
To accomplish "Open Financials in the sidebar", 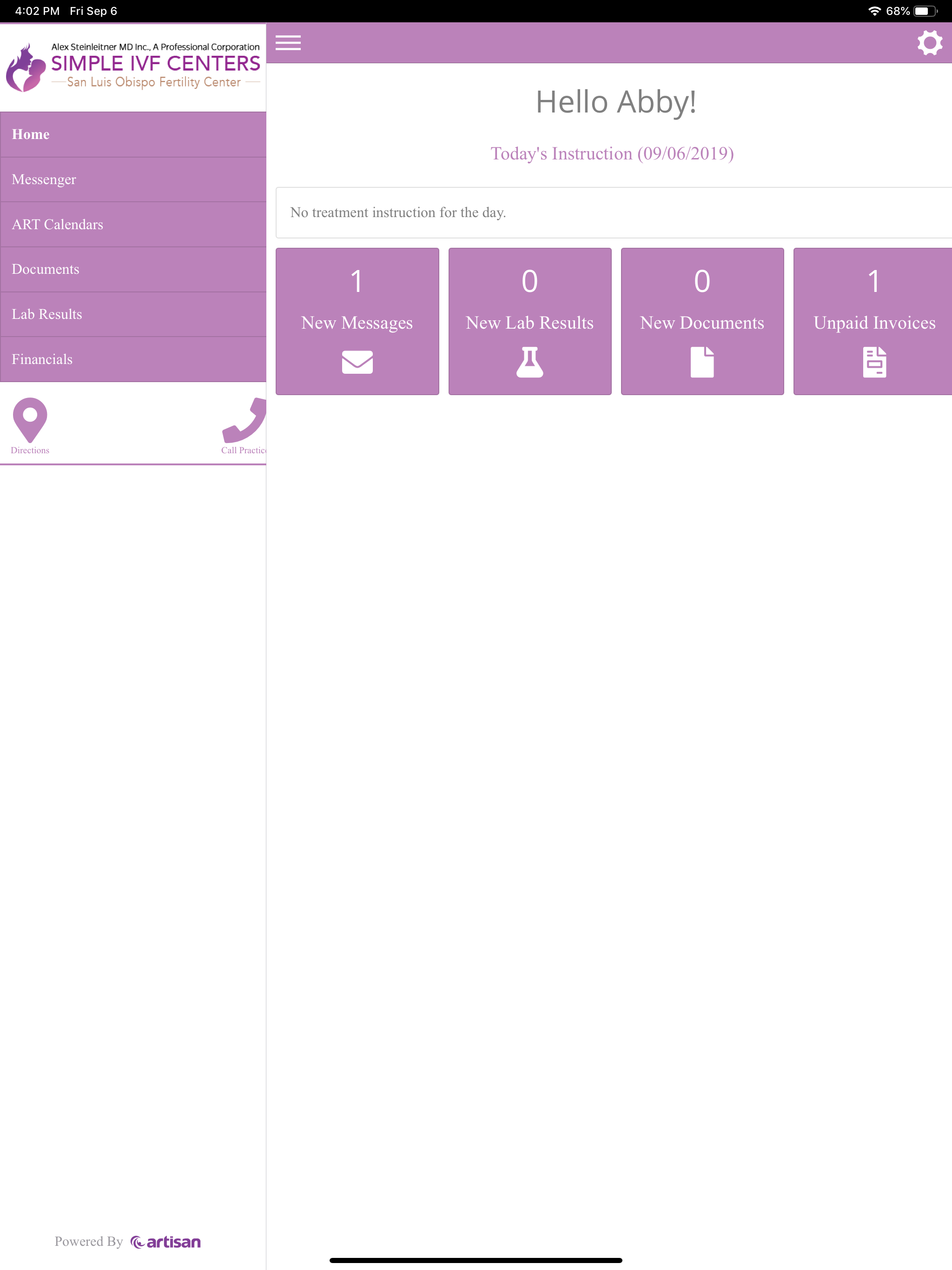I will coord(133,359).
